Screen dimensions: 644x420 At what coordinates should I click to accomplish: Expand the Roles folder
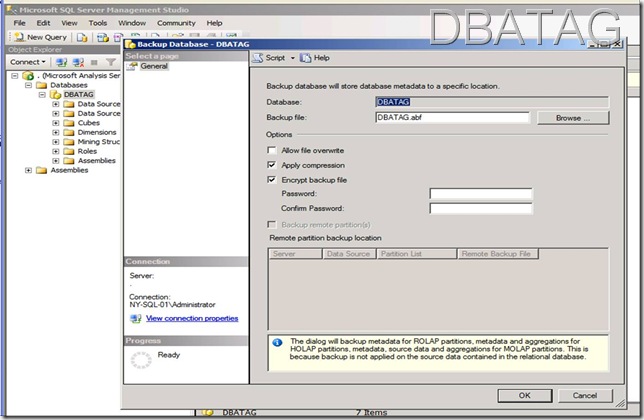55,151
